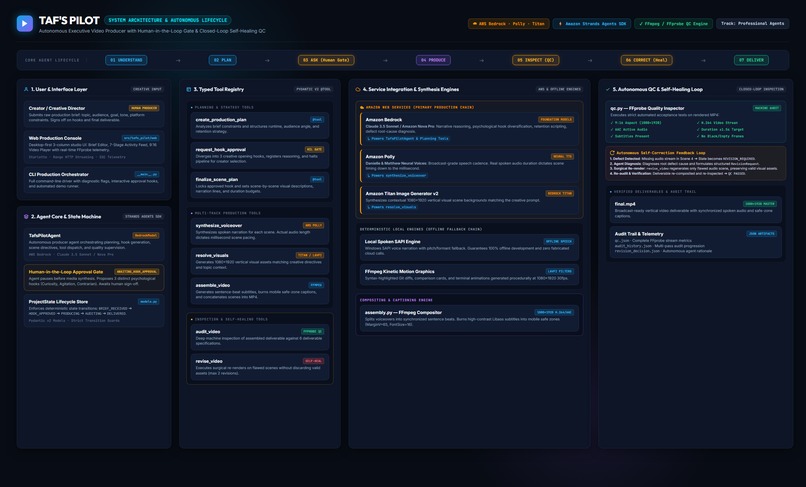806x487 pixels.
Task: Click the Amazon Strands Agents SDK badge
Action: pos(592,24)
